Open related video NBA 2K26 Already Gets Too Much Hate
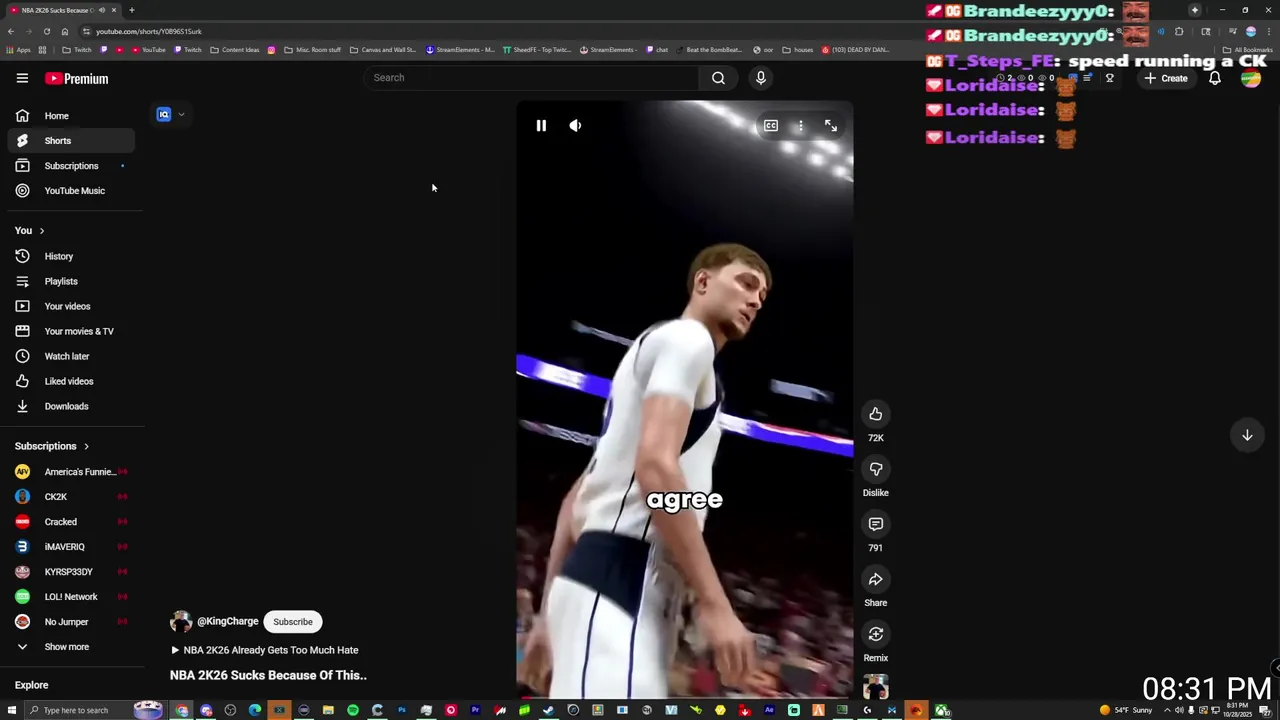1280x720 pixels. tap(264, 650)
